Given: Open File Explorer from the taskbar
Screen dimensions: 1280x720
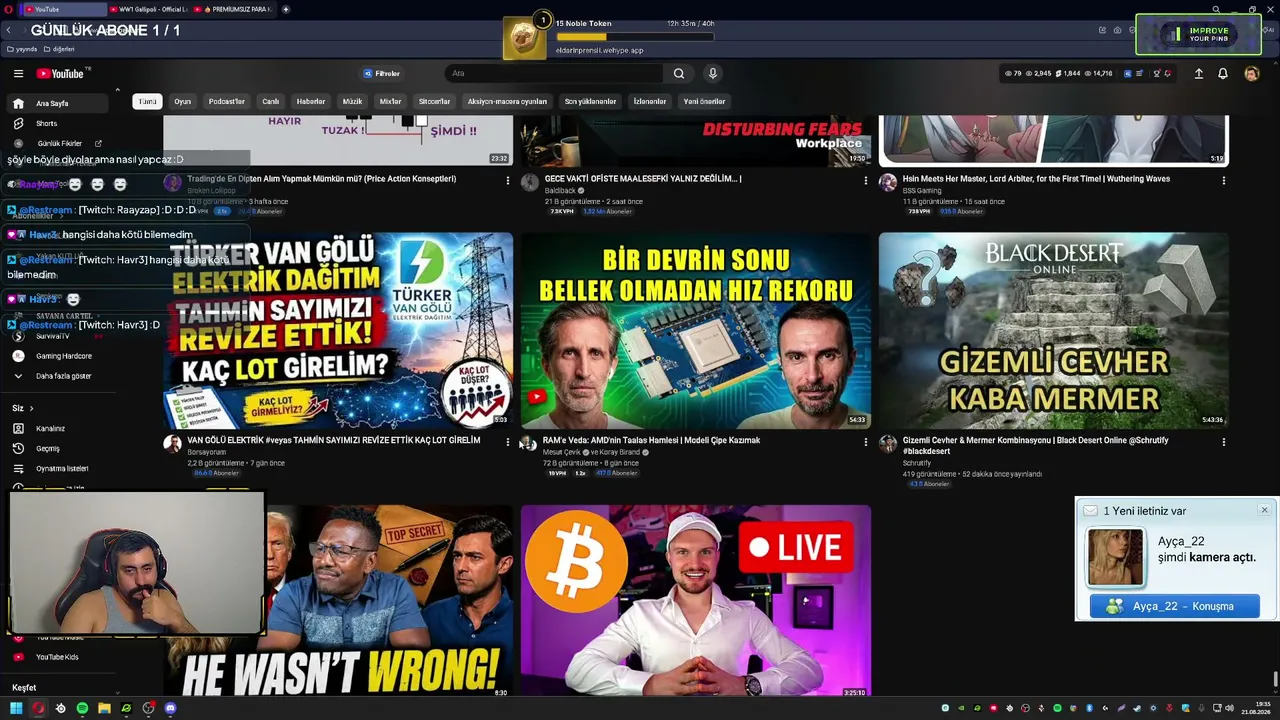Looking at the screenshot, I should click(x=104, y=708).
